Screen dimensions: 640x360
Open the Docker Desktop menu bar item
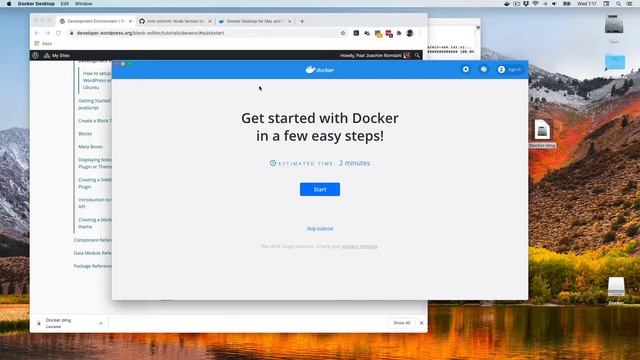[36, 4]
